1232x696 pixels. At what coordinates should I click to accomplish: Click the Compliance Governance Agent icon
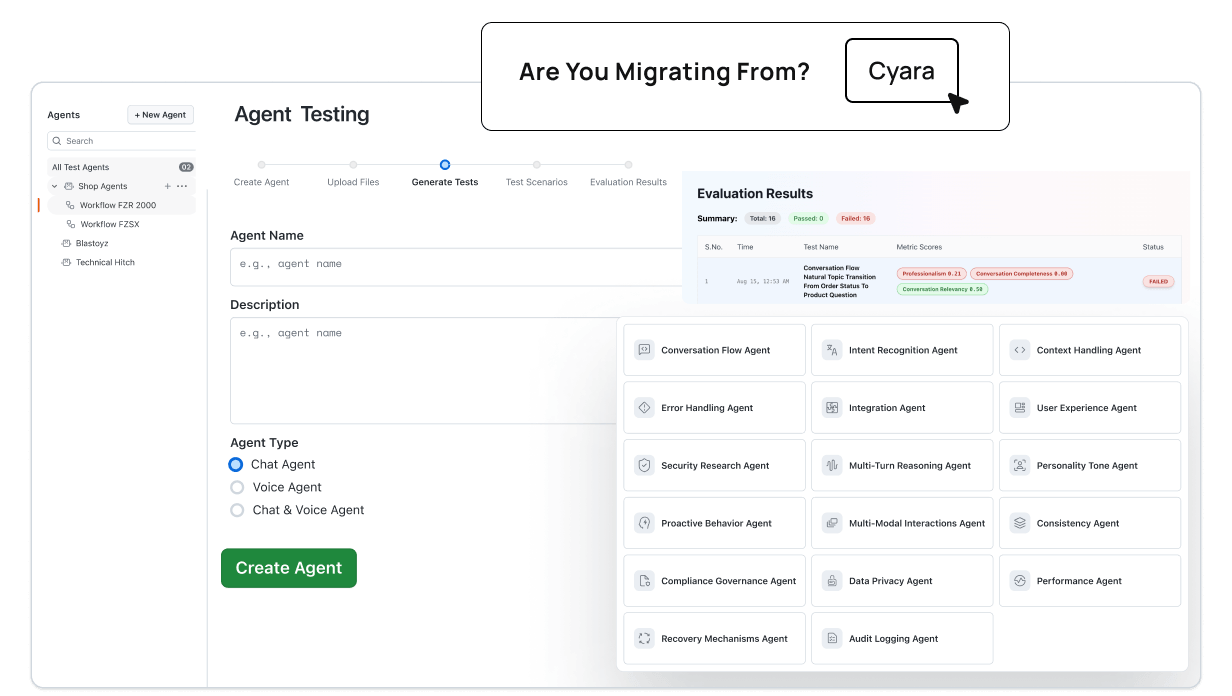point(644,581)
